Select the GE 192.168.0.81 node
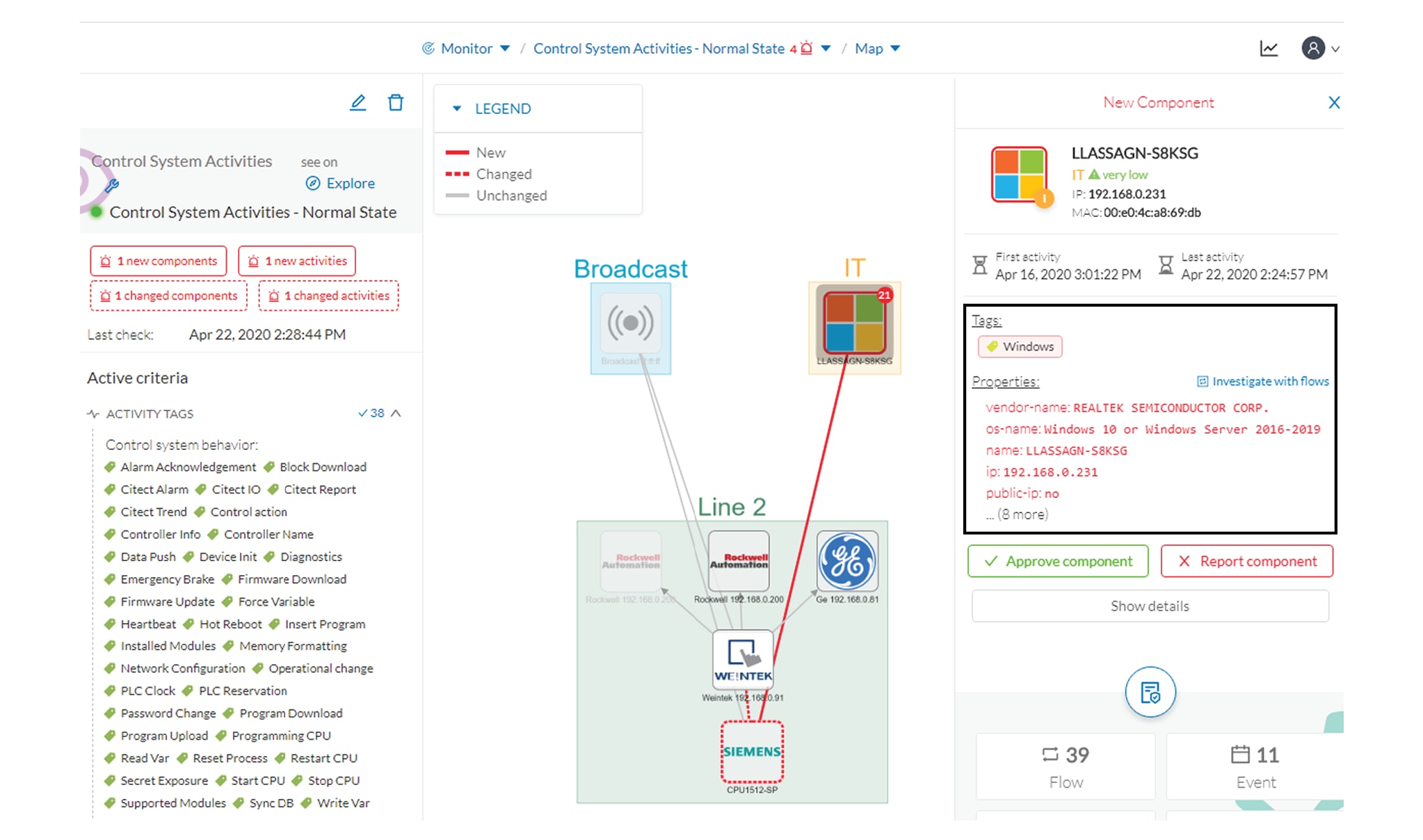This screenshot has height=840, width=1423. 847,561
